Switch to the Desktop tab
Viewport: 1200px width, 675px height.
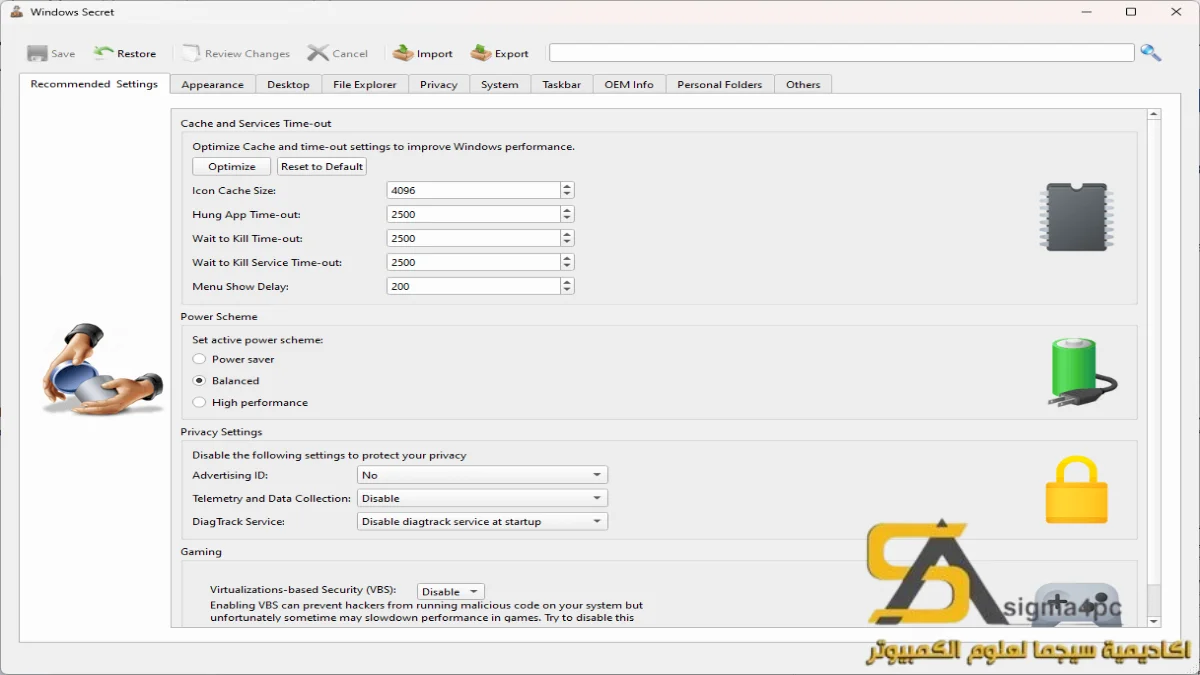coord(288,85)
